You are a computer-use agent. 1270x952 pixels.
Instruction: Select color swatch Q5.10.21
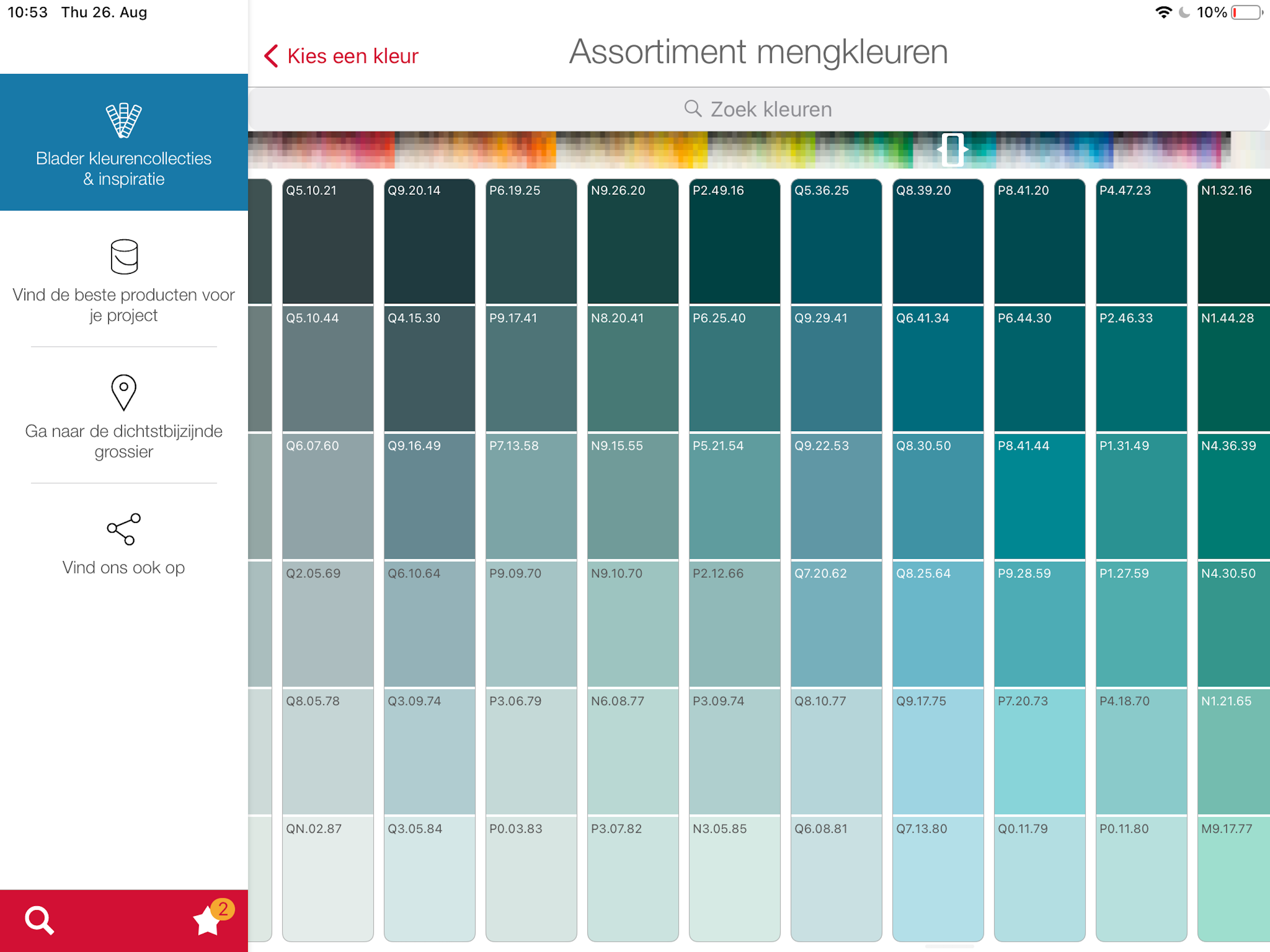[327, 241]
